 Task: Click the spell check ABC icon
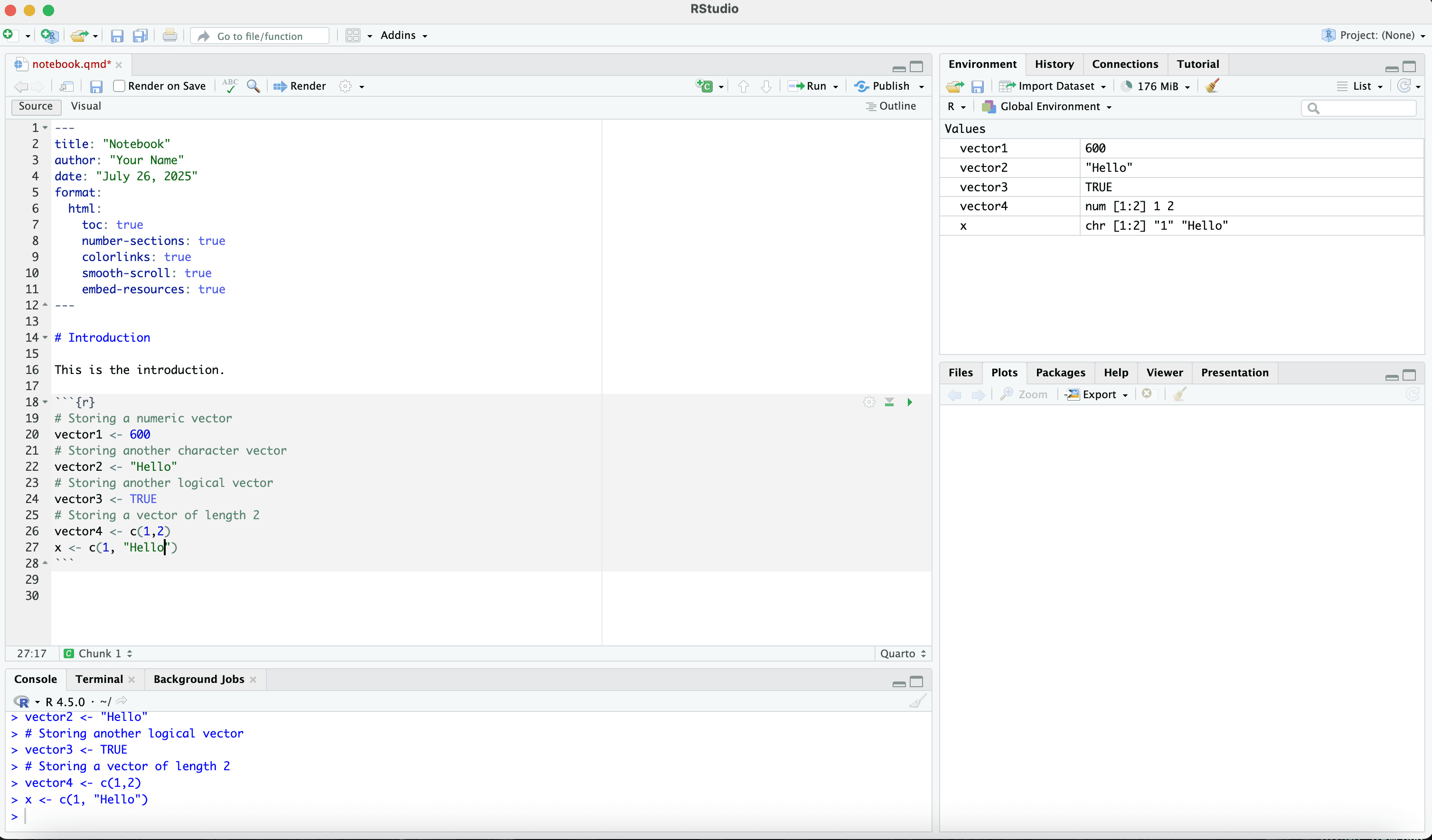pos(230,86)
